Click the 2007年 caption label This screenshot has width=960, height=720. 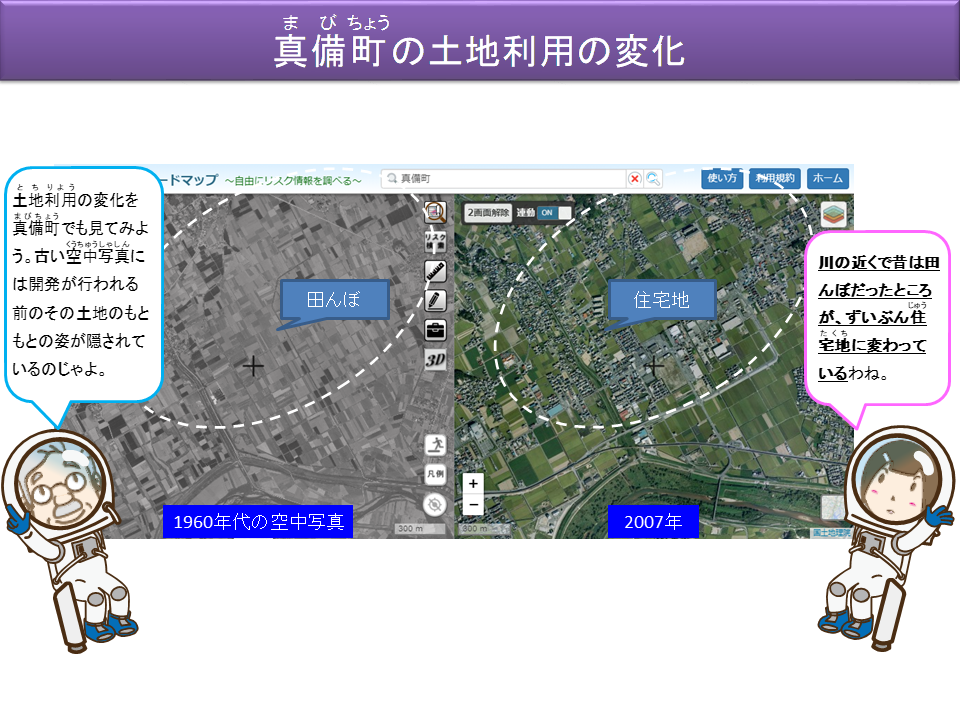click(653, 522)
